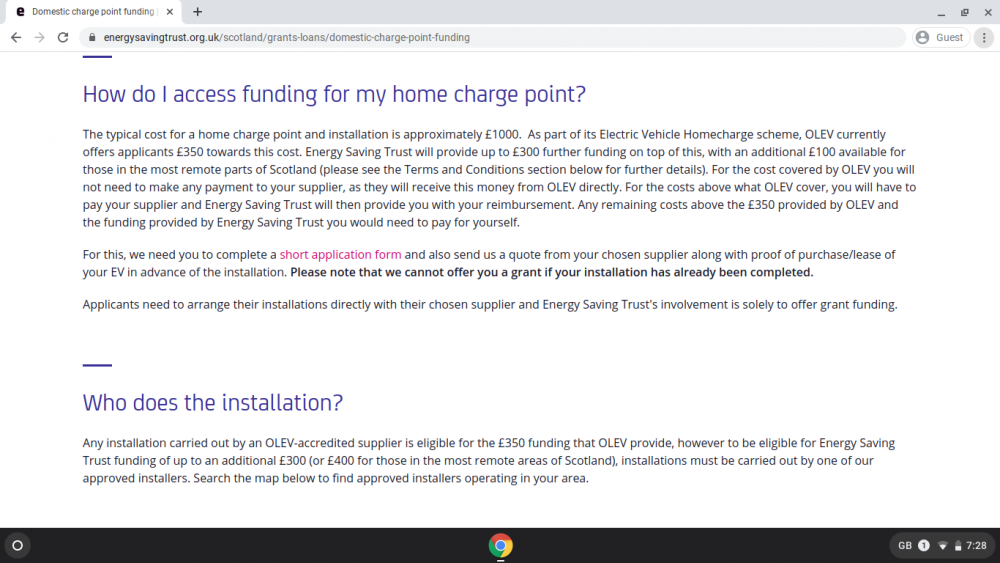The image size is (1000, 563).
Task: Open Chrome's three-dot menu
Action: pos(984,38)
